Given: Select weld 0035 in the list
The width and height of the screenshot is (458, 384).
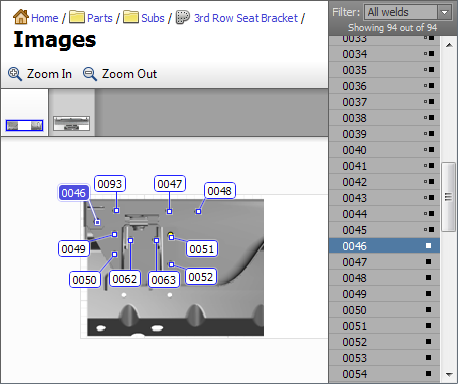Looking at the screenshot, I should (x=384, y=70).
